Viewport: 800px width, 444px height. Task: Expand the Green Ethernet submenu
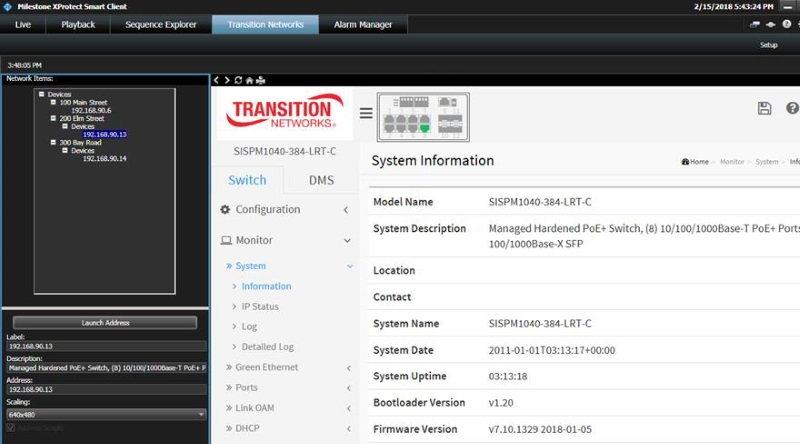pyautogui.click(x=288, y=367)
